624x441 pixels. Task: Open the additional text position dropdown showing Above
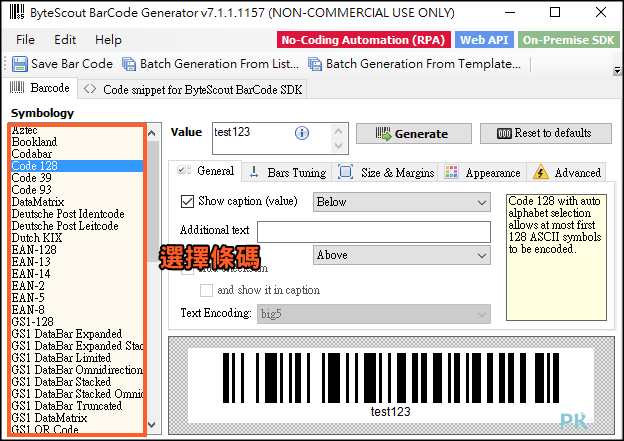pos(402,255)
